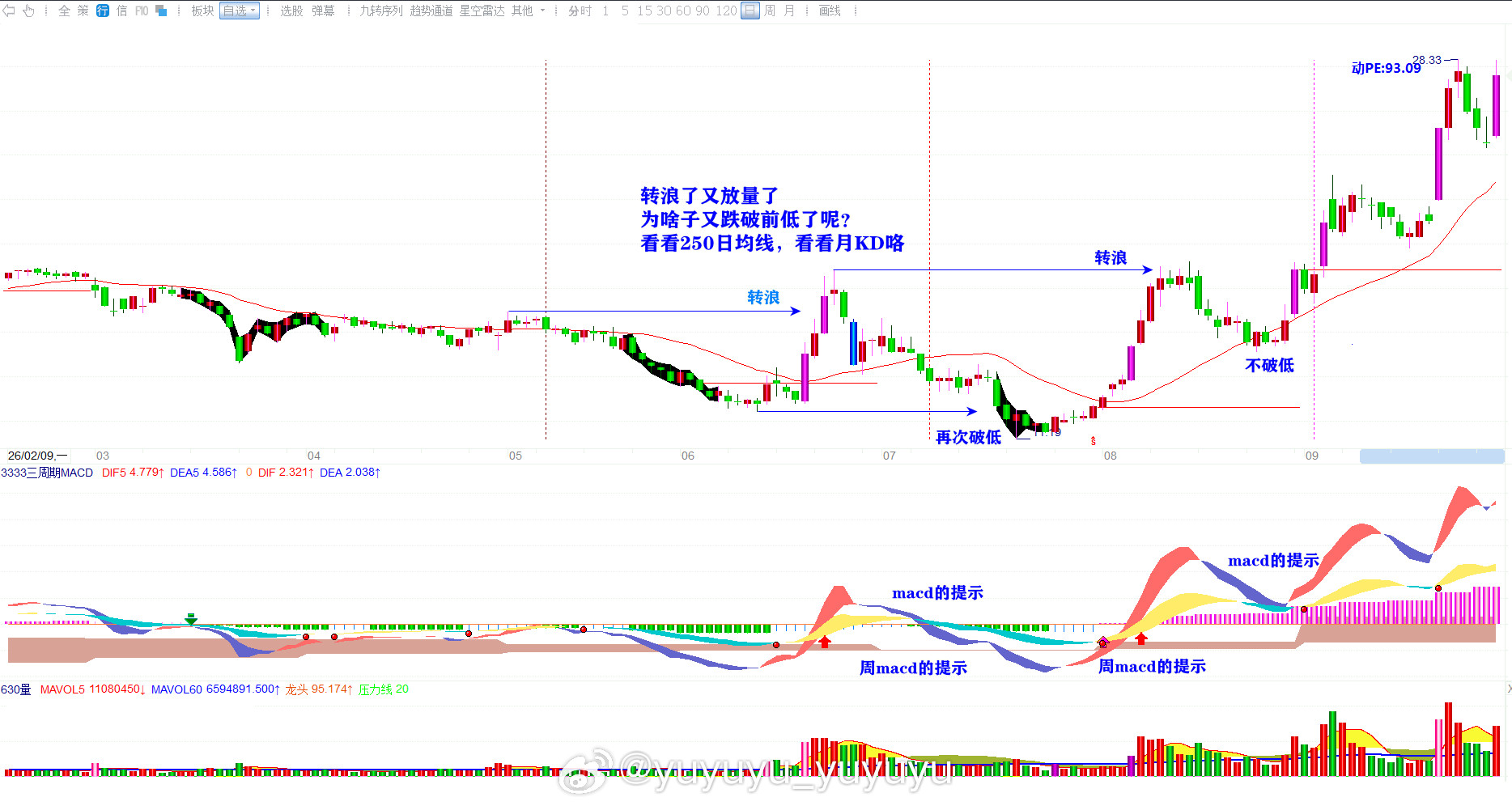Screen dimensions: 1512x810
Task: Open the 板块 sector menu
Action: (202, 11)
